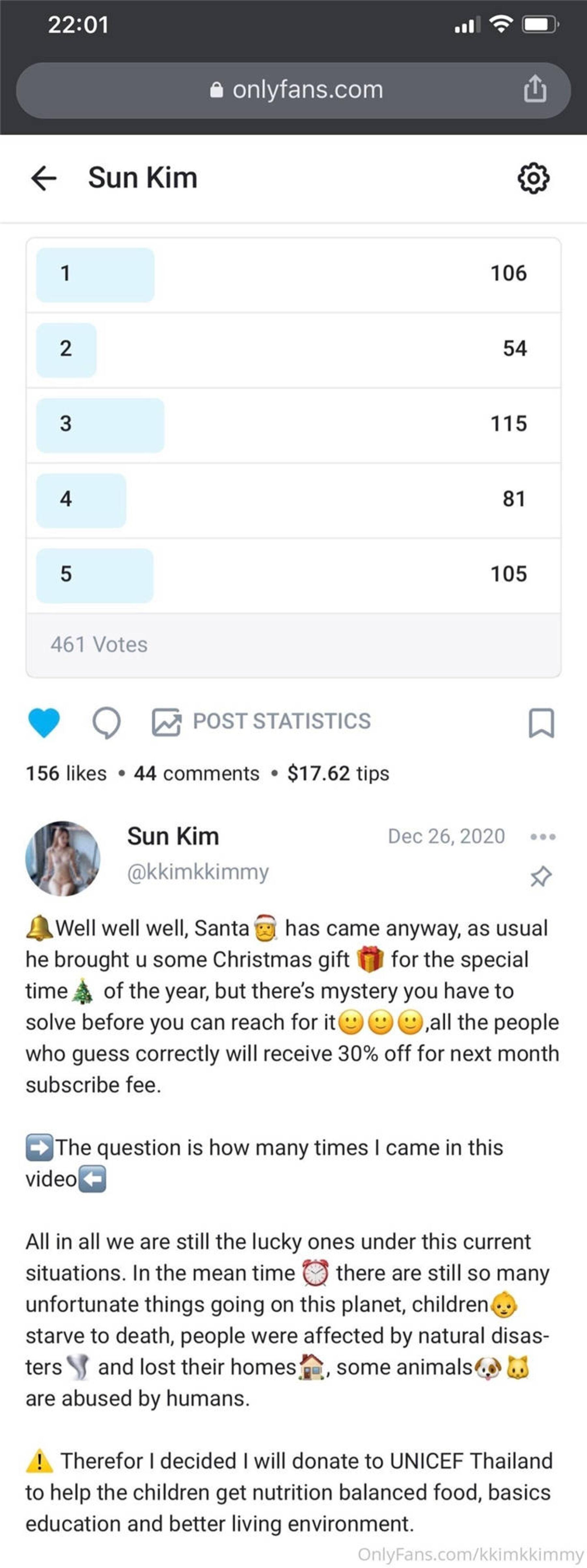
Task: Bookmark this post
Action: click(541, 723)
